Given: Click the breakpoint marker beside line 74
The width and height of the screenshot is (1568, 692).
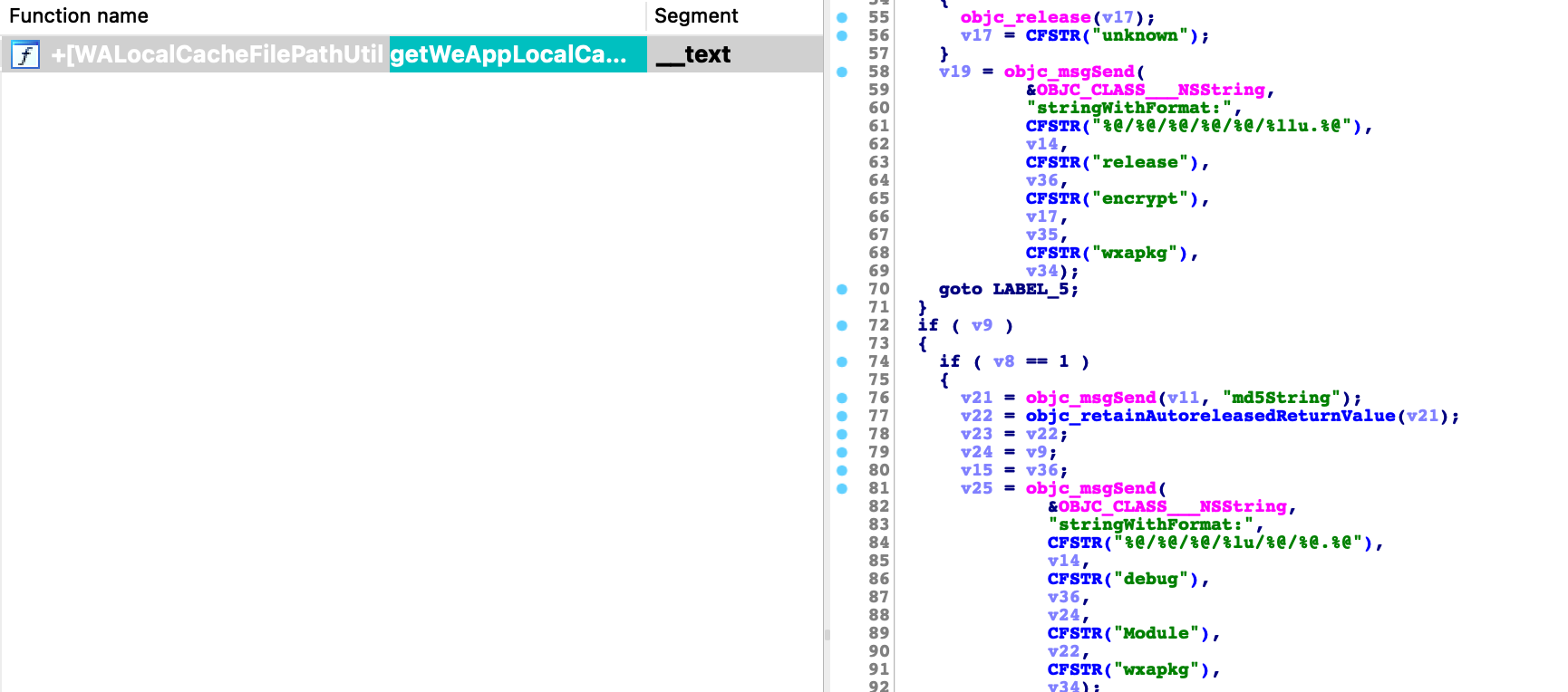Looking at the screenshot, I should tap(842, 361).
